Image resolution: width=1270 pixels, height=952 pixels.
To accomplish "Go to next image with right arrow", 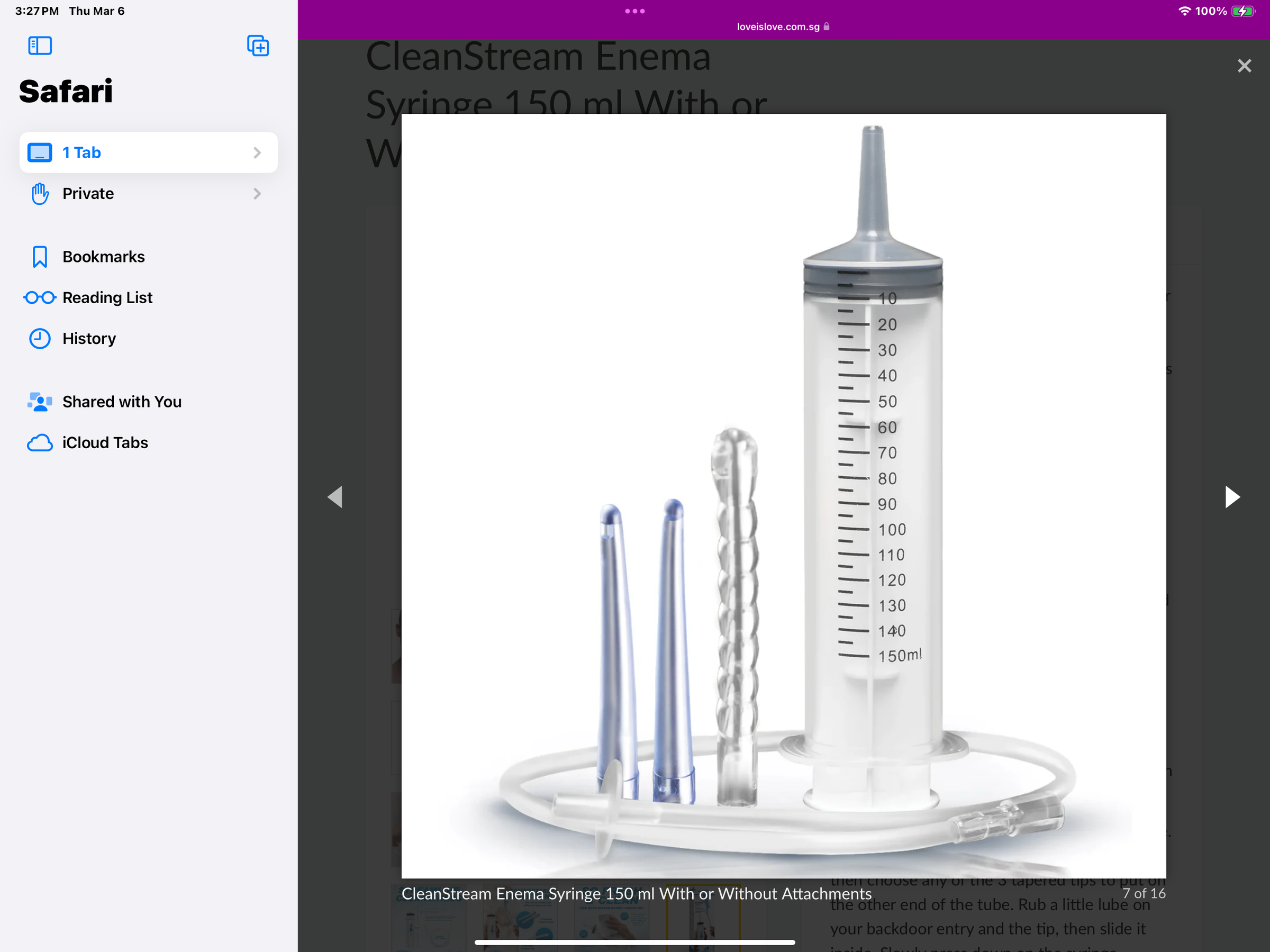I will (x=1231, y=497).
